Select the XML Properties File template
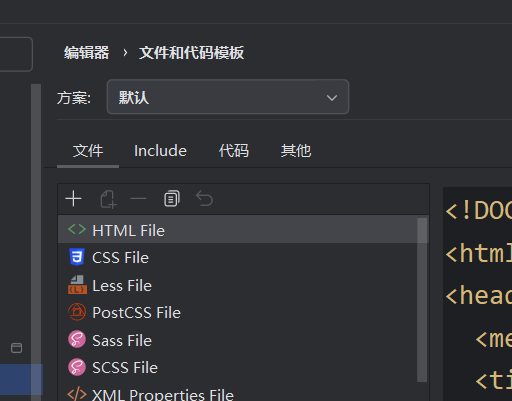 (x=237, y=394)
